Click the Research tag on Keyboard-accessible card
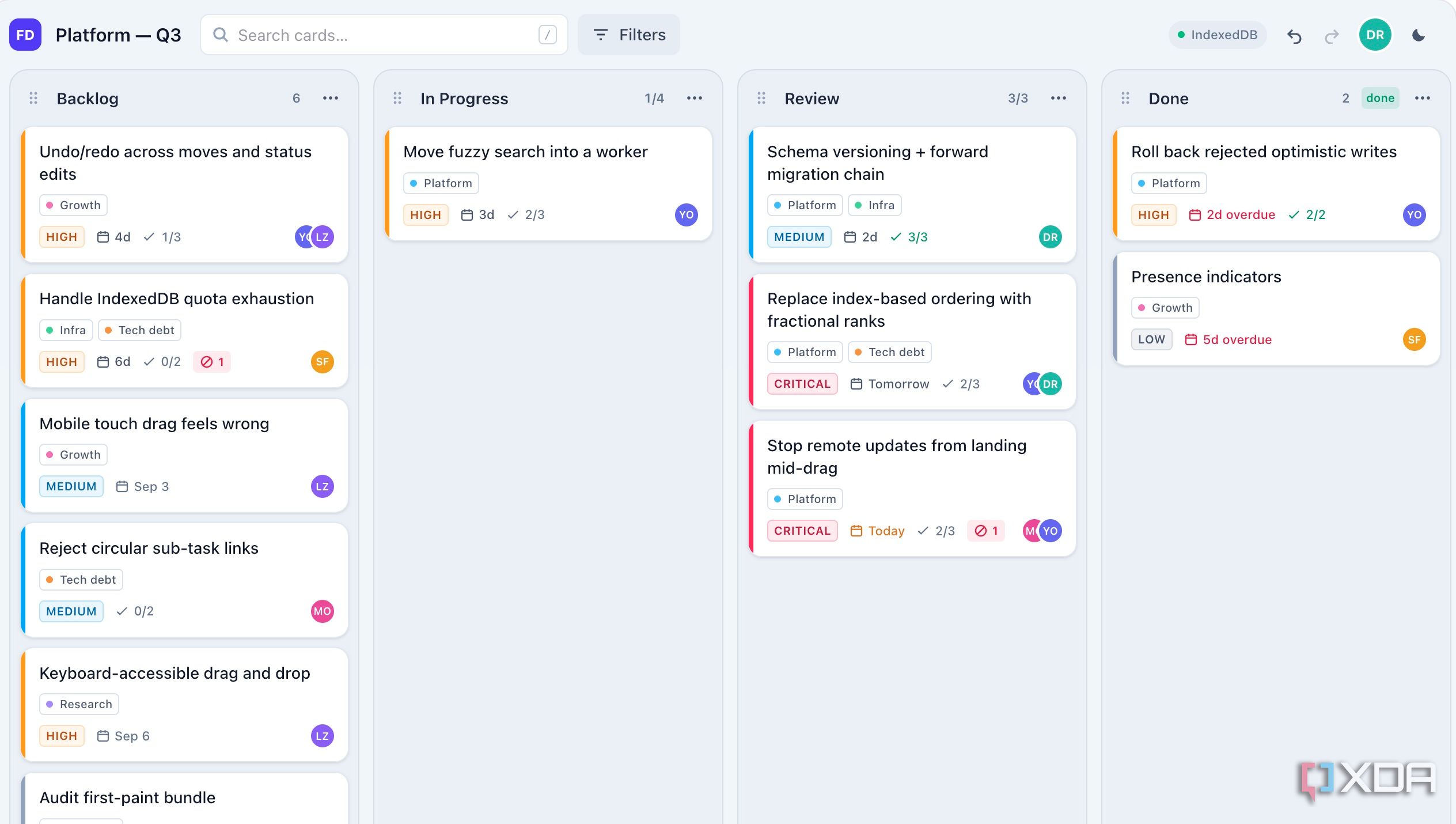1456x824 pixels. [x=79, y=704]
